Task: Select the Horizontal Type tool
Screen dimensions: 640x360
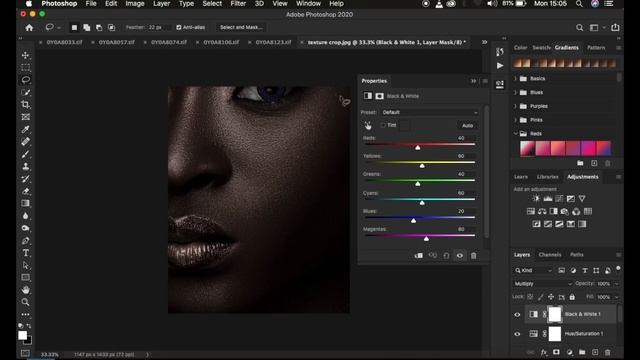Action: click(x=25, y=253)
